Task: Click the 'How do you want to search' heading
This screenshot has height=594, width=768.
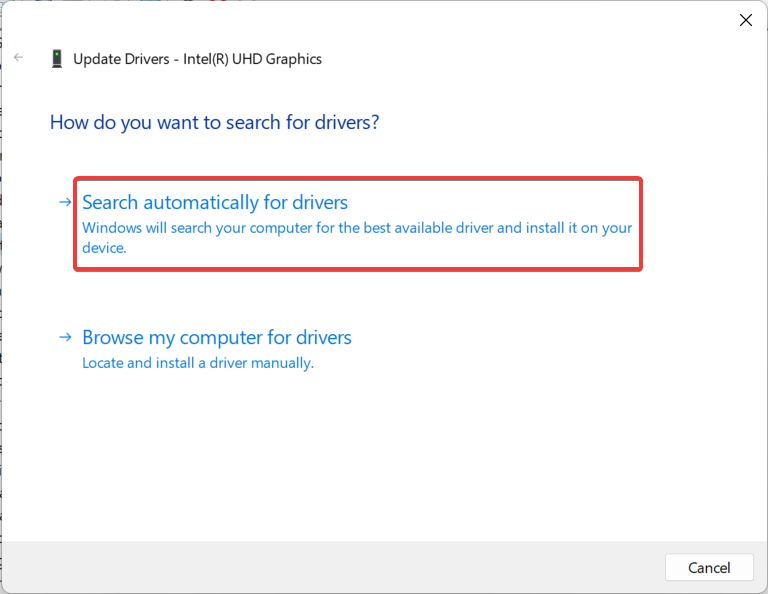Action: tap(214, 123)
